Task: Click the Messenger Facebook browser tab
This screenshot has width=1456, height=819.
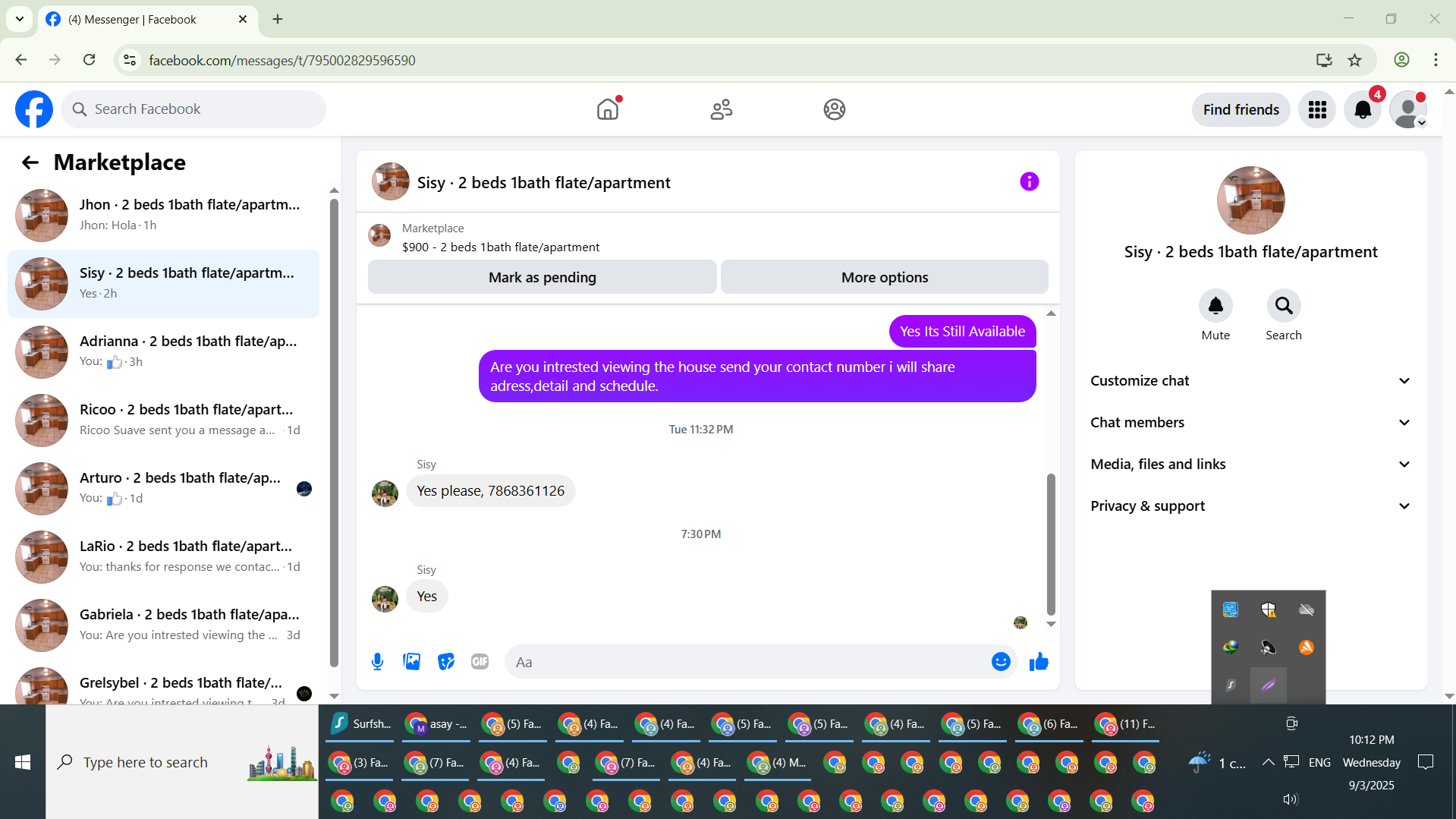Action: click(148, 19)
